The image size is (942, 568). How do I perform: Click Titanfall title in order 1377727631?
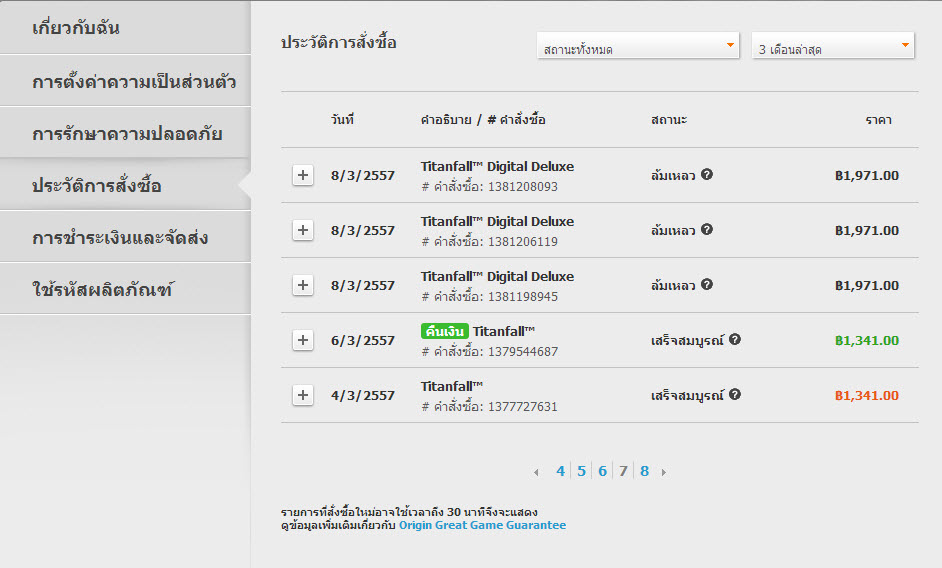coord(452,386)
